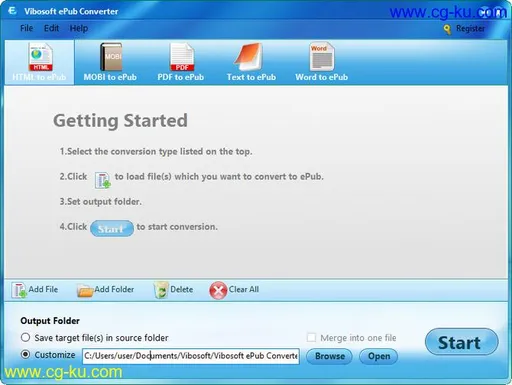Open the File menu

tap(27, 28)
